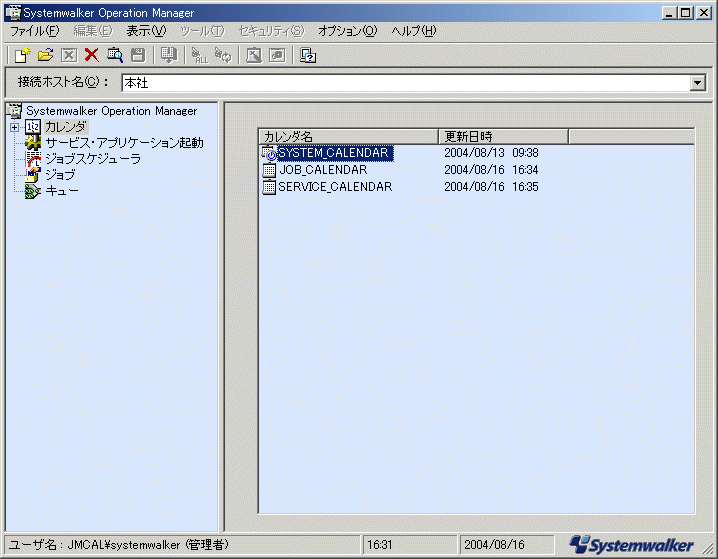Select the サービス・アプリケーション起動 tree node
The height and width of the screenshot is (559, 718).
(123, 143)
